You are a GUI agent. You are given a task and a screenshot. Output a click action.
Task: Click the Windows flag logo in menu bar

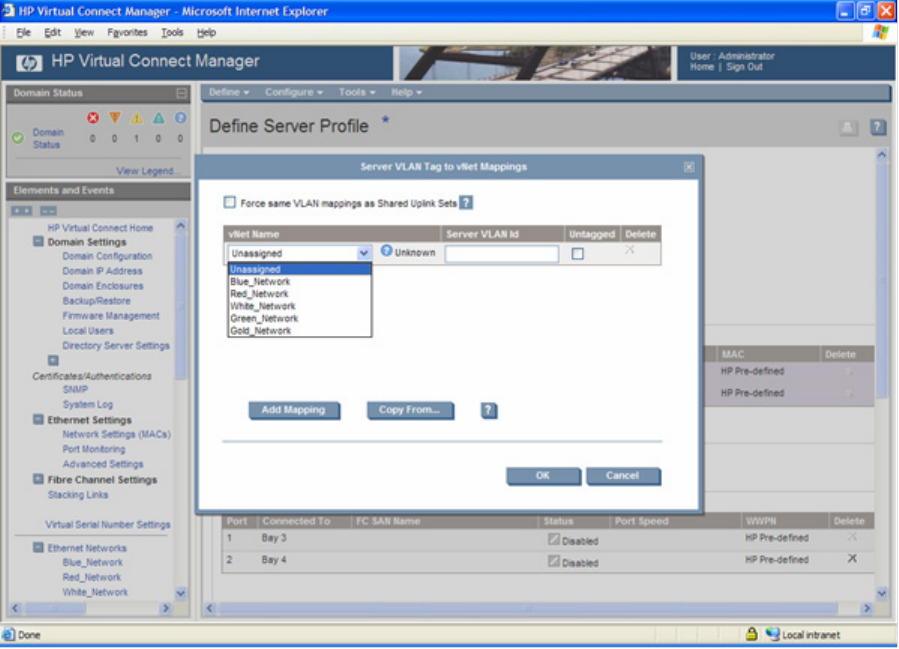click(x=880, y=33)
